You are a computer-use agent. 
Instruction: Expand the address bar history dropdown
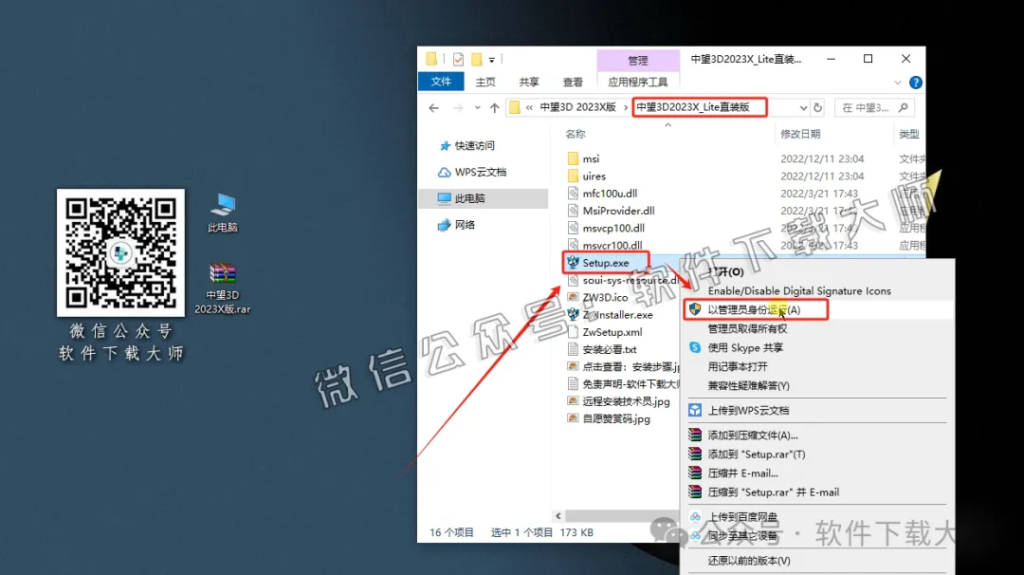pos(803,108)
